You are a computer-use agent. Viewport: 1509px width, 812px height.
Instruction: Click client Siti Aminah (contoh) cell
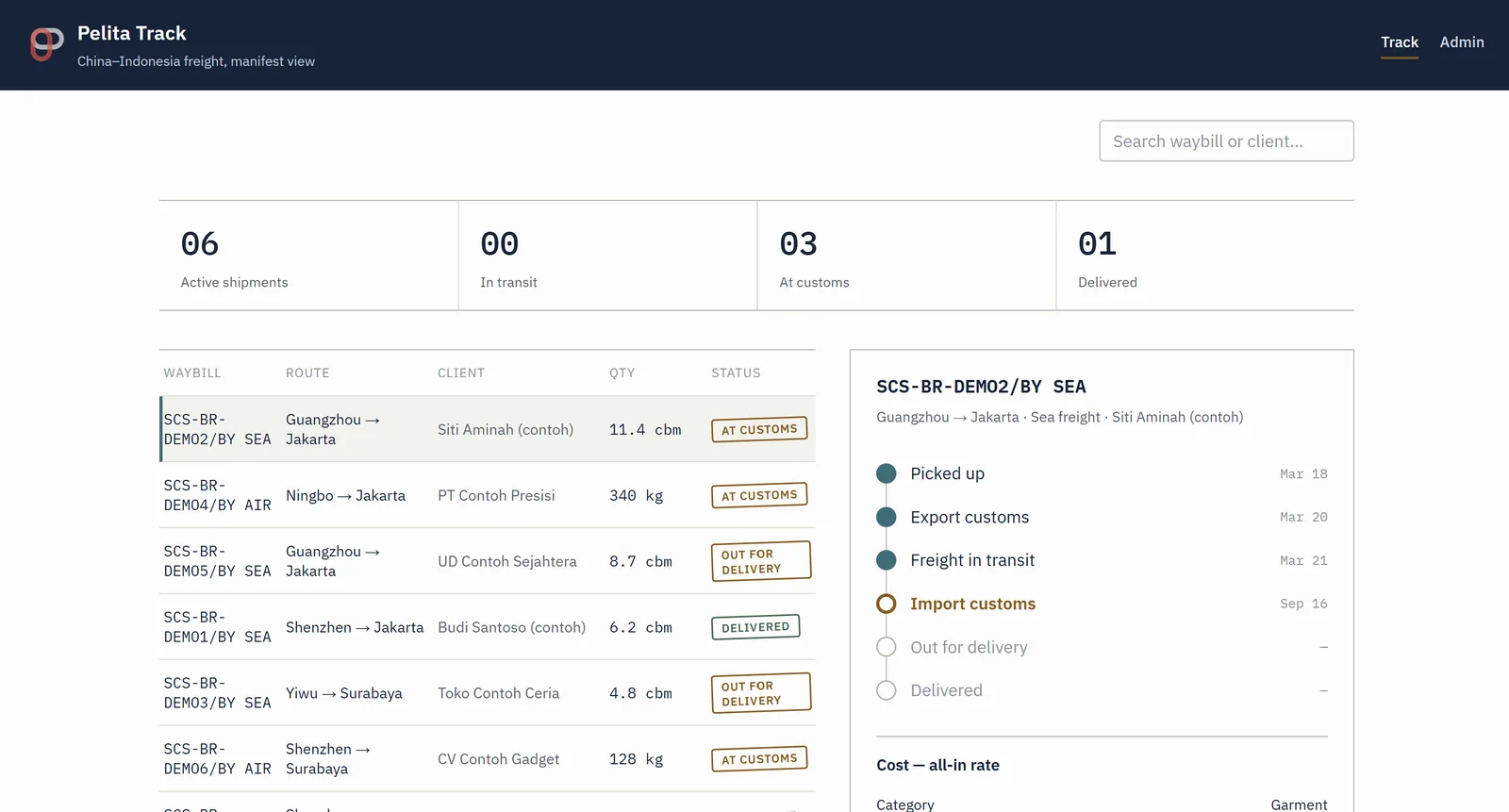tap(506, 429)
